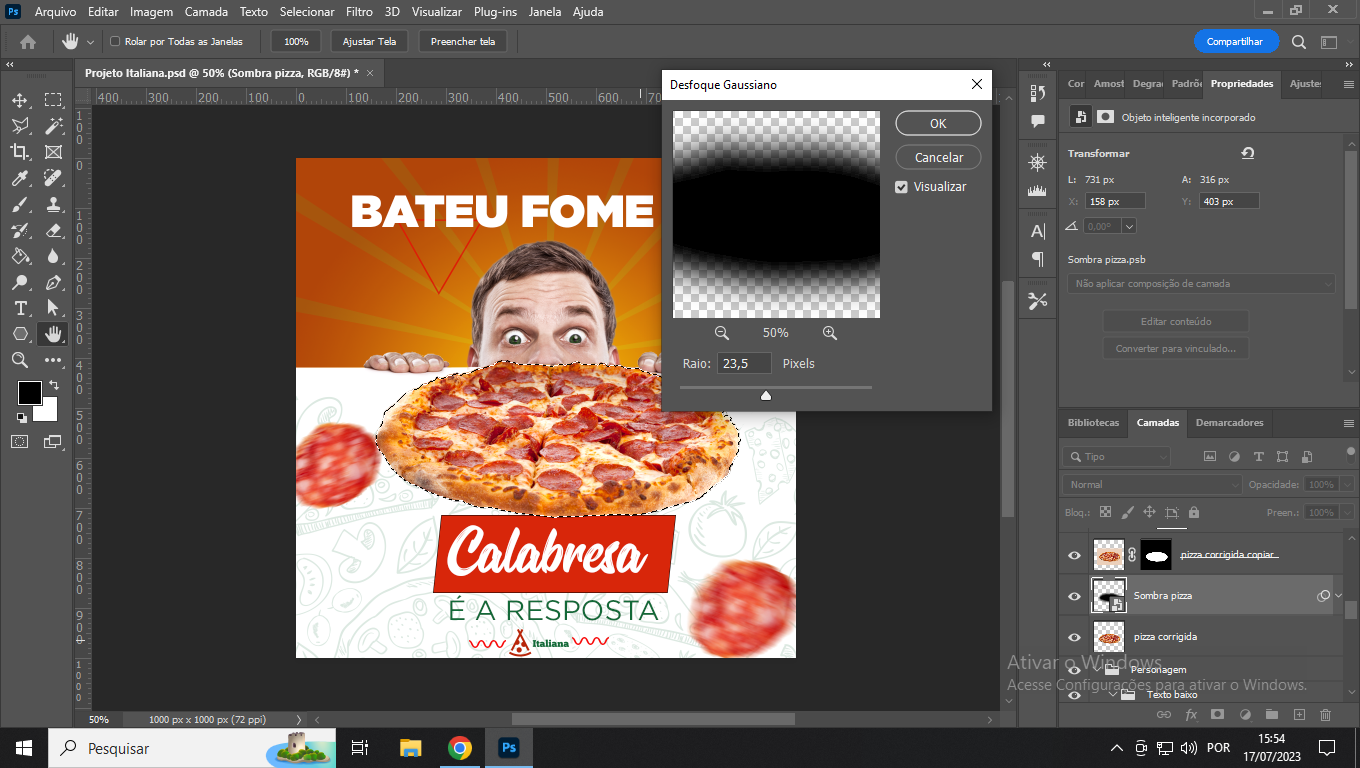Screen dimensions: 1360x768
Task: Swap foreground and background colors
Action: point(52,385)
